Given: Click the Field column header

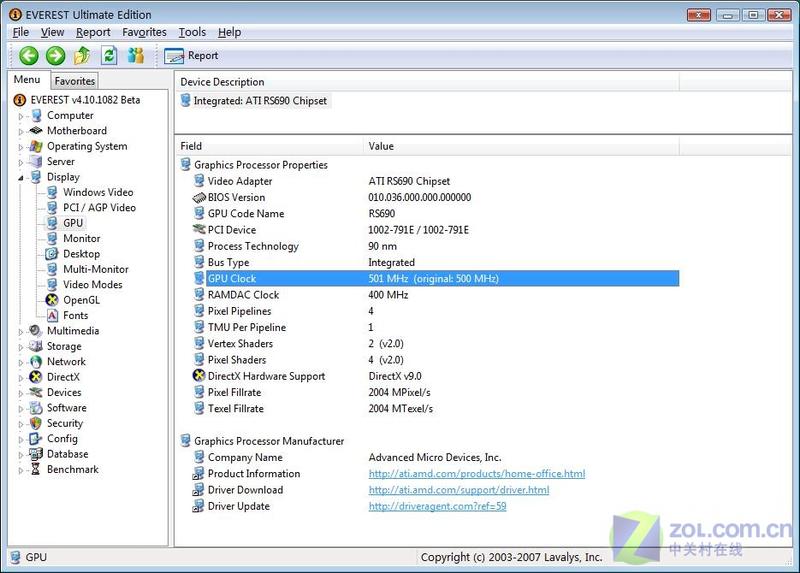Looking at the screenshot, I should click(269, 146).
